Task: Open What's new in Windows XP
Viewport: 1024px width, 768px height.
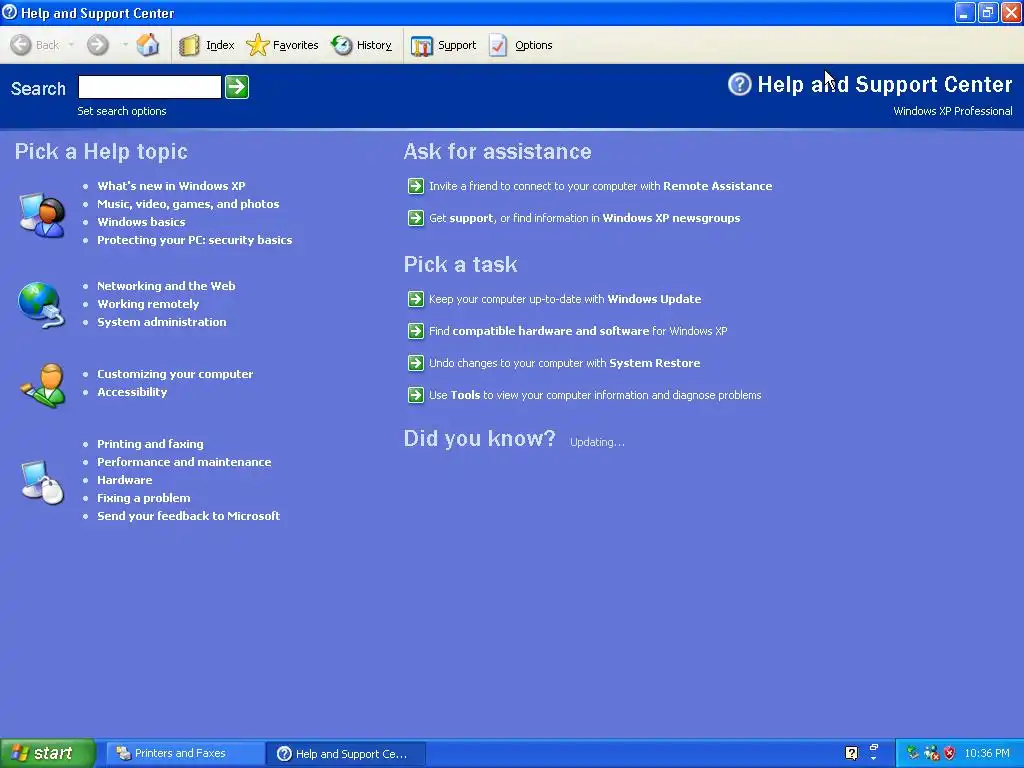Action: 171,186
